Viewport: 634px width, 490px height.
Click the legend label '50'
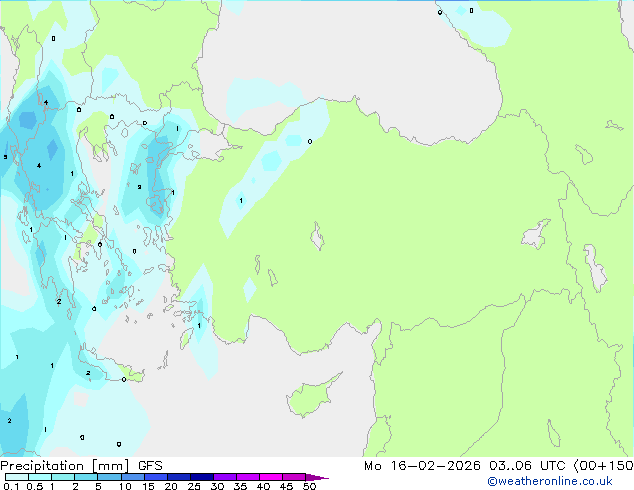click(x=309, y=486)
